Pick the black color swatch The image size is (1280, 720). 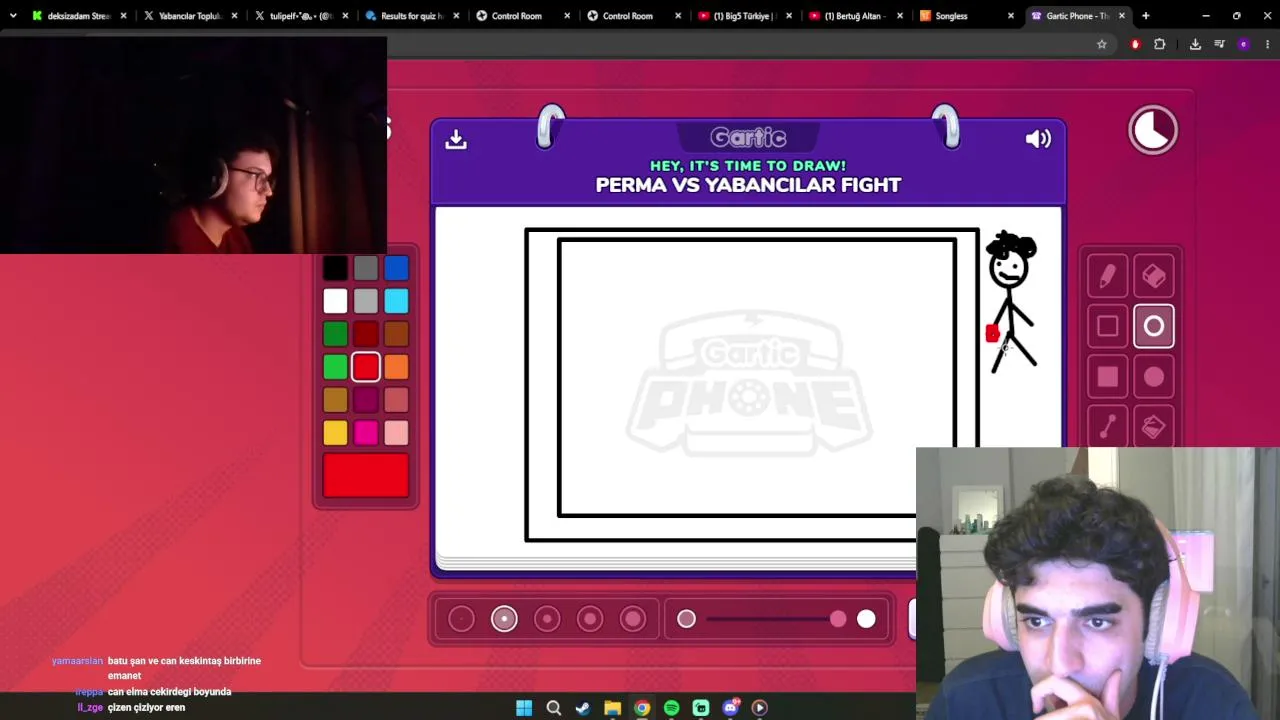335,268
